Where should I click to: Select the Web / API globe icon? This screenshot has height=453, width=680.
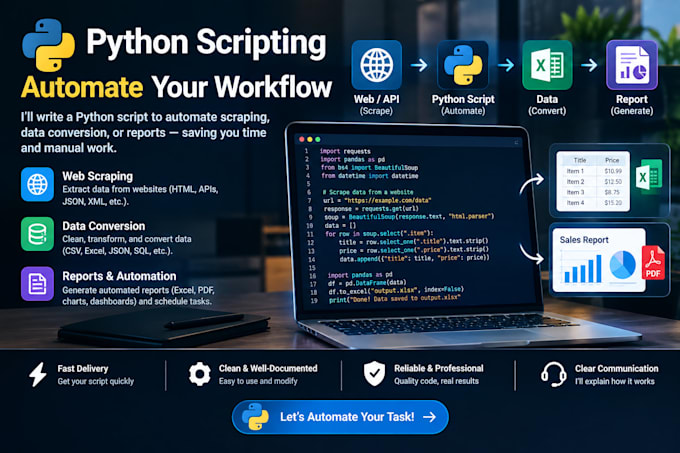[x=376, y=65]
